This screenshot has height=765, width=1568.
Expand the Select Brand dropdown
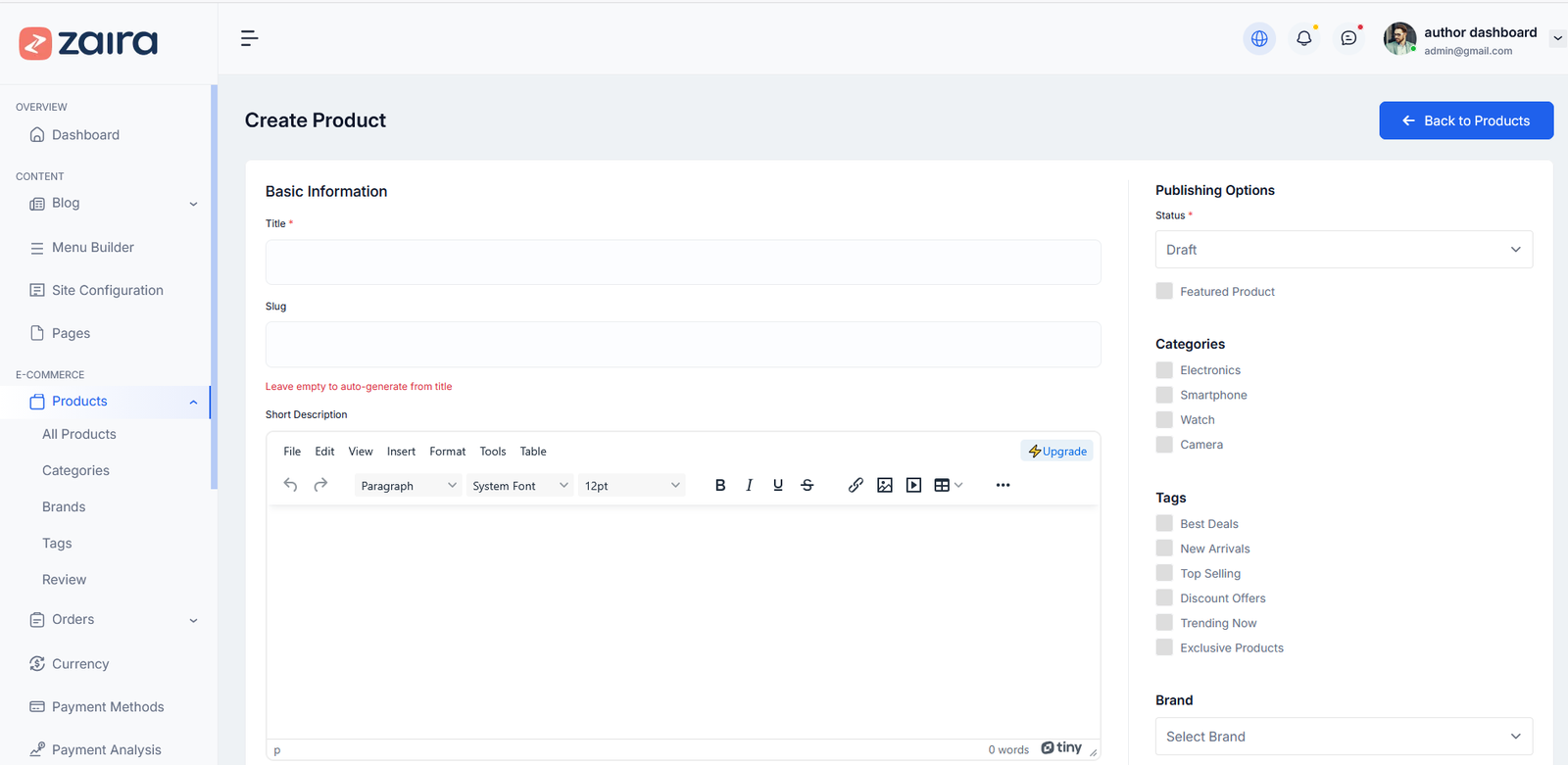click(1343, 737)
